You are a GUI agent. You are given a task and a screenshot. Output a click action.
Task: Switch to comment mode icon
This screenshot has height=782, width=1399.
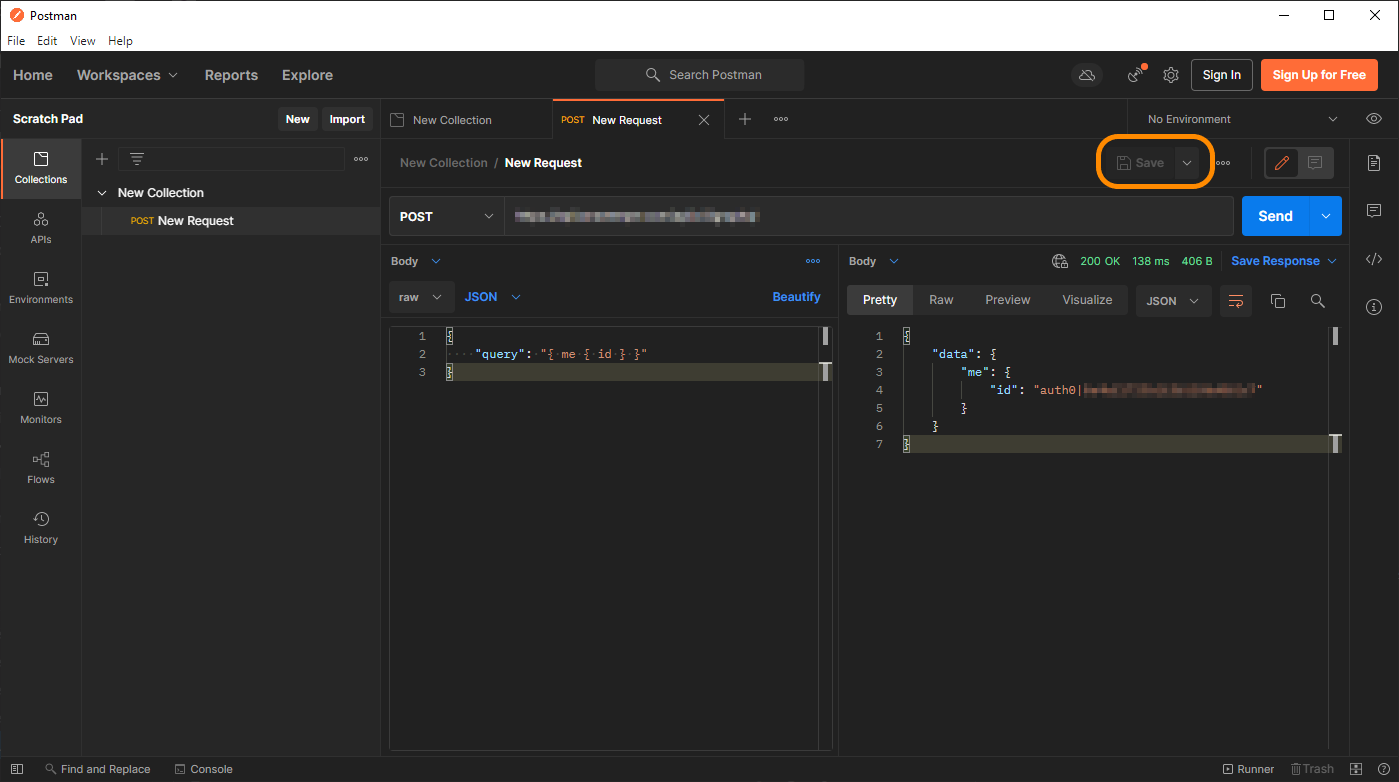coord(1315,163)
